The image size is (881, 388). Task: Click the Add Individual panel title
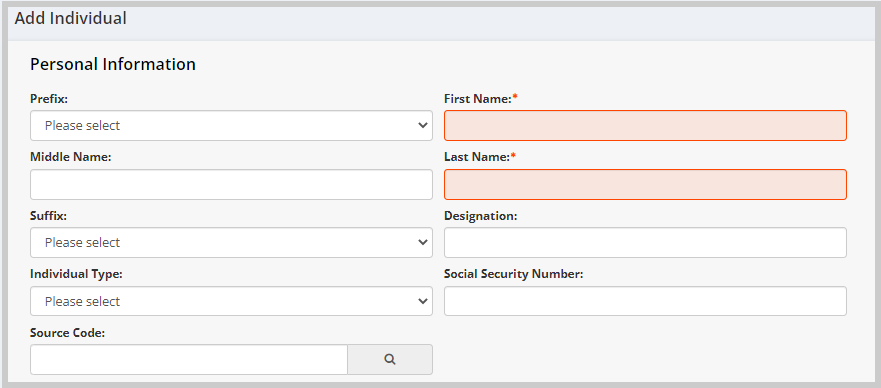(71, 19)
